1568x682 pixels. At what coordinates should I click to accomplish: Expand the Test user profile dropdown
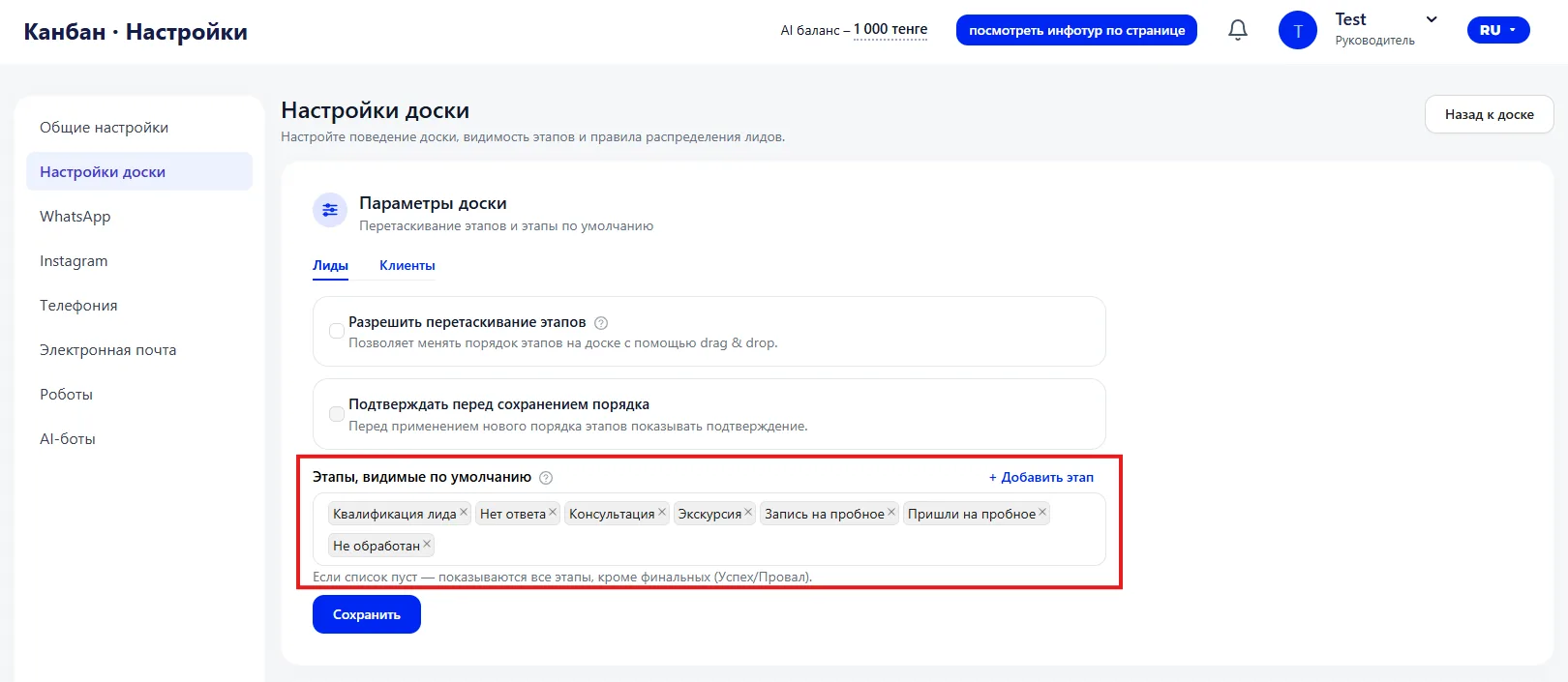1432,19
